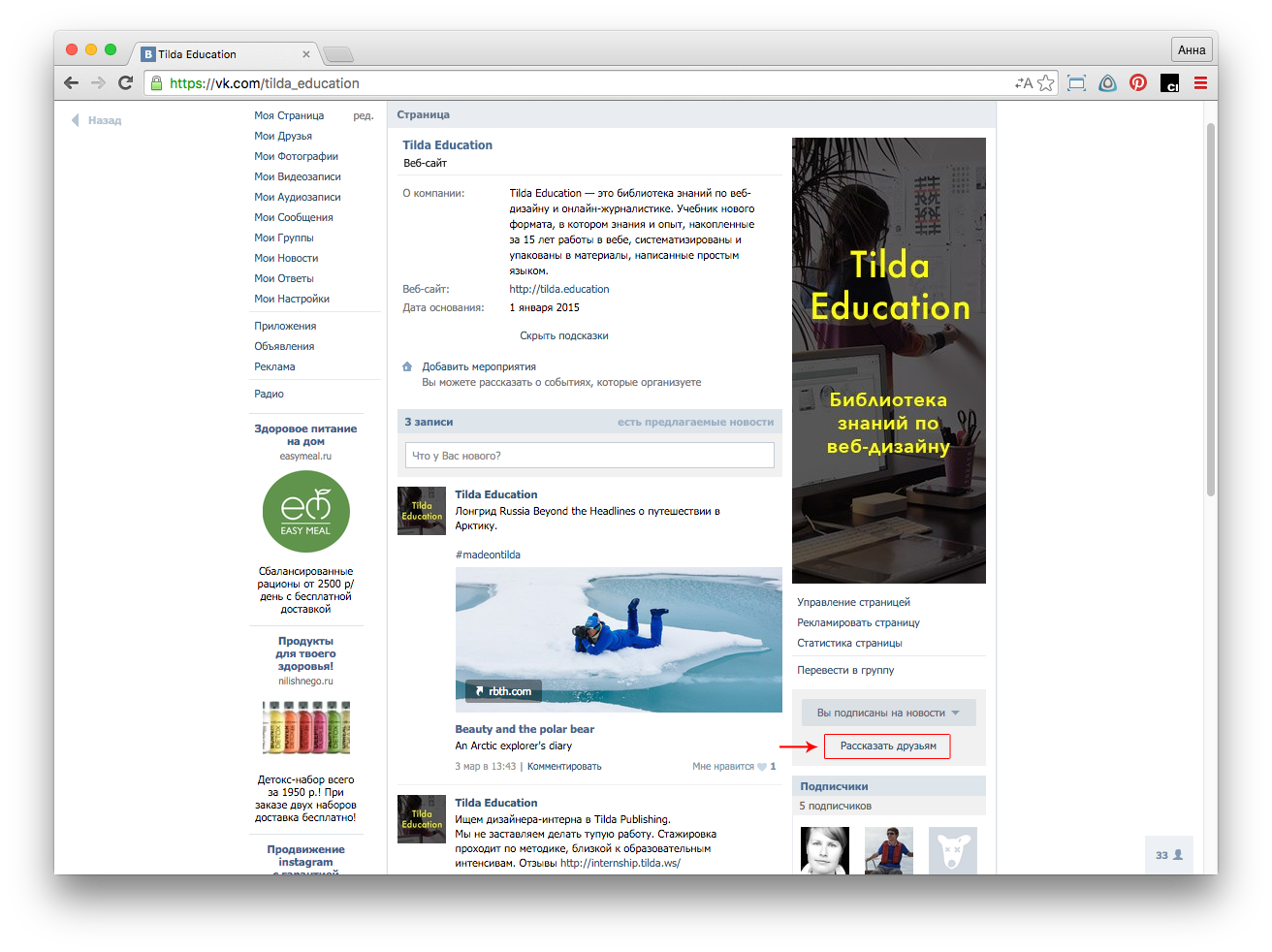Click the translate page icon in address bar
The width and height of the screenshot is (1272, 952).
(x=1023, y=83)
